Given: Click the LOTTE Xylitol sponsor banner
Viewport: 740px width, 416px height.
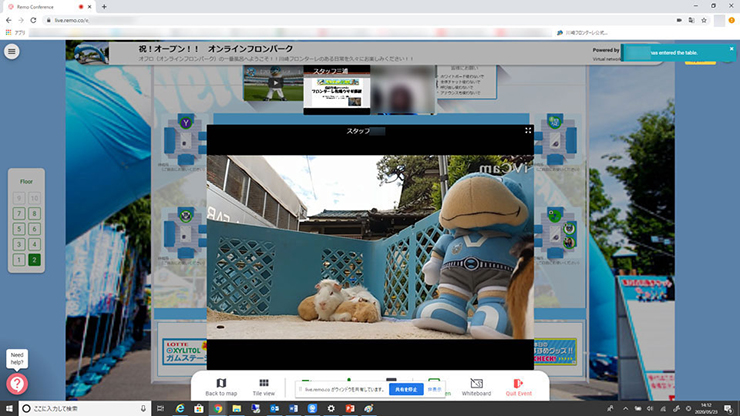Looking at the screenshot, I should (185, 352).
